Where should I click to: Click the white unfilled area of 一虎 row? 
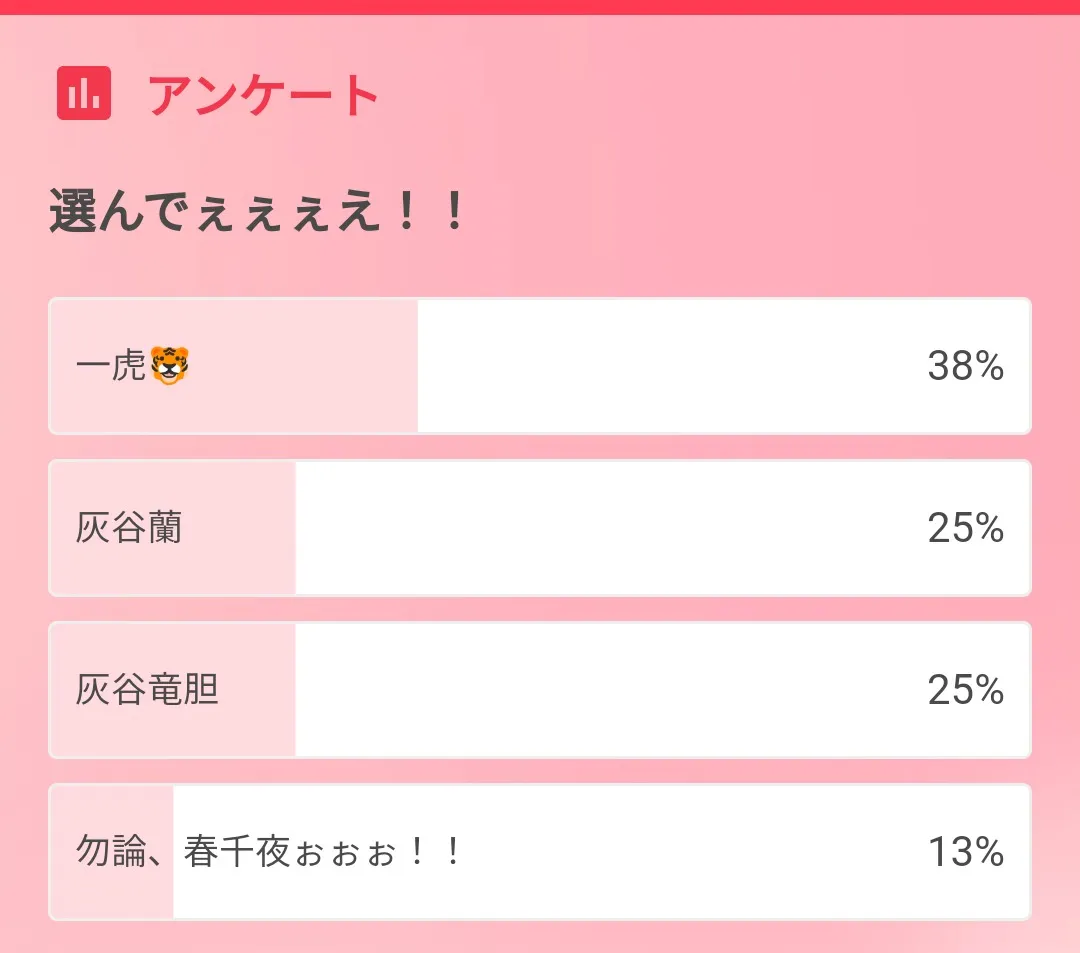[x=660, y=366]
